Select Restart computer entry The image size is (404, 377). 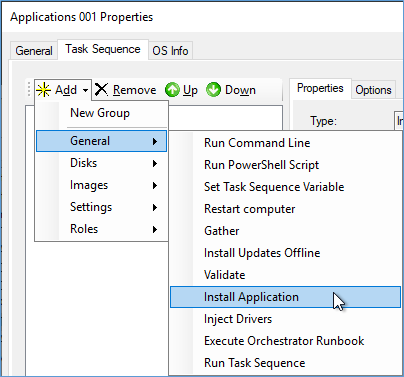click(285, 209)
